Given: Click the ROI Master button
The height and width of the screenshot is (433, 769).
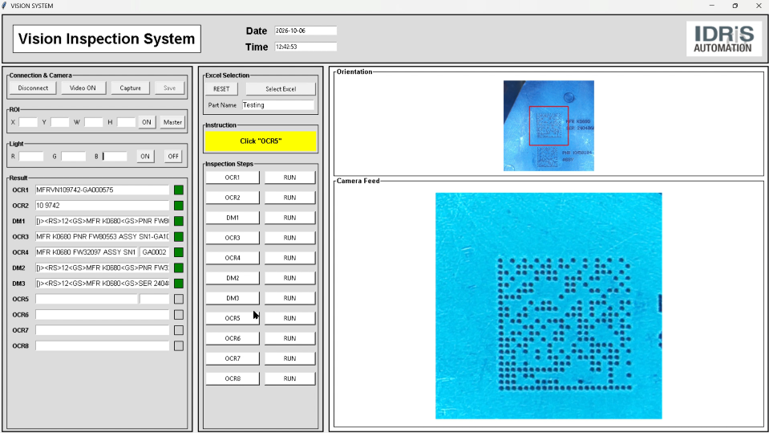Looking at the screenshot, I should pos(173,122).
